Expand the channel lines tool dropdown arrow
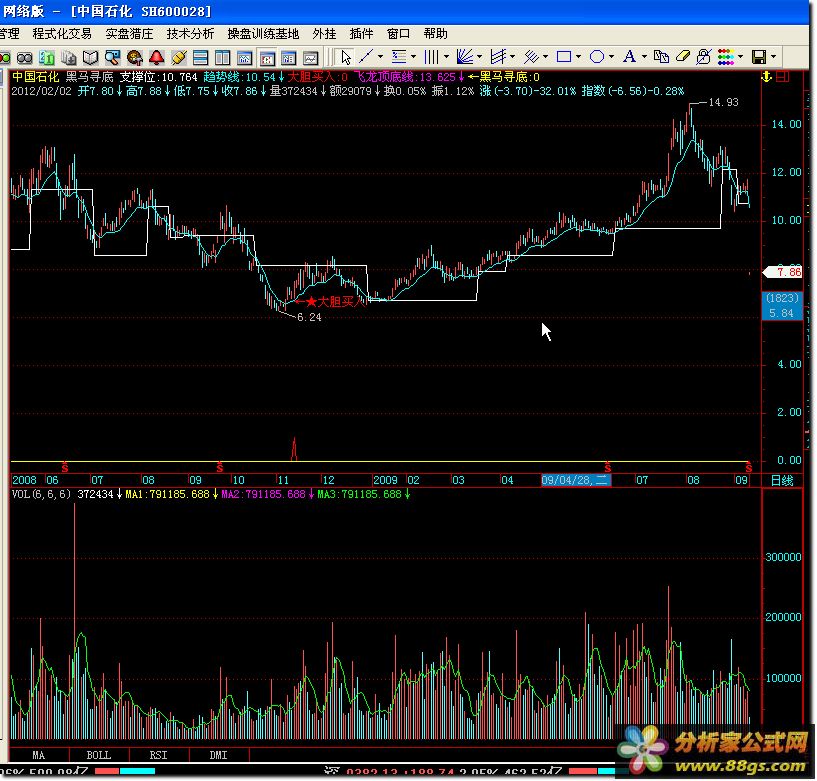 coord(513,57)
